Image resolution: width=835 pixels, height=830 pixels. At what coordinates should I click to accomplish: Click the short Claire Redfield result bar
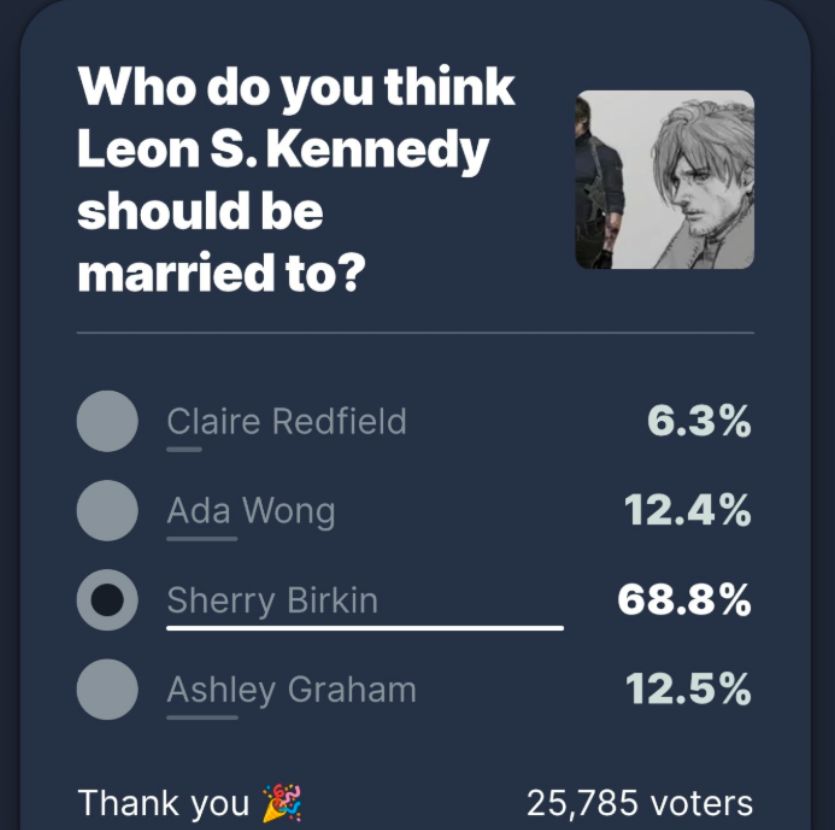tap(184, 449)
